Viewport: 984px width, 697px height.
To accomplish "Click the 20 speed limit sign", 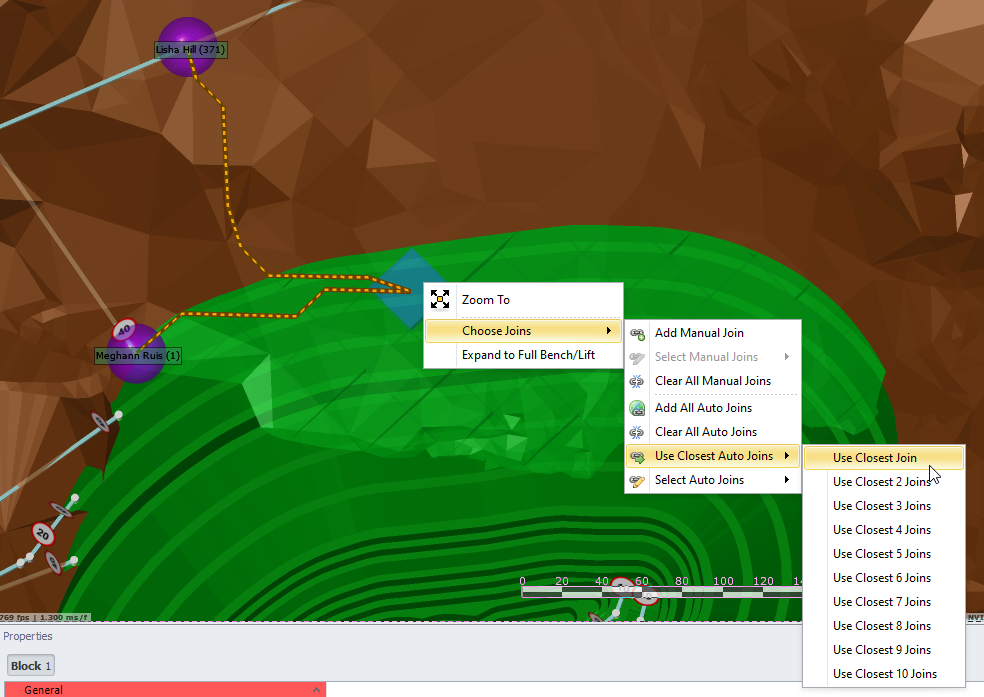I will pyautogui.click(x=43, y=534).
